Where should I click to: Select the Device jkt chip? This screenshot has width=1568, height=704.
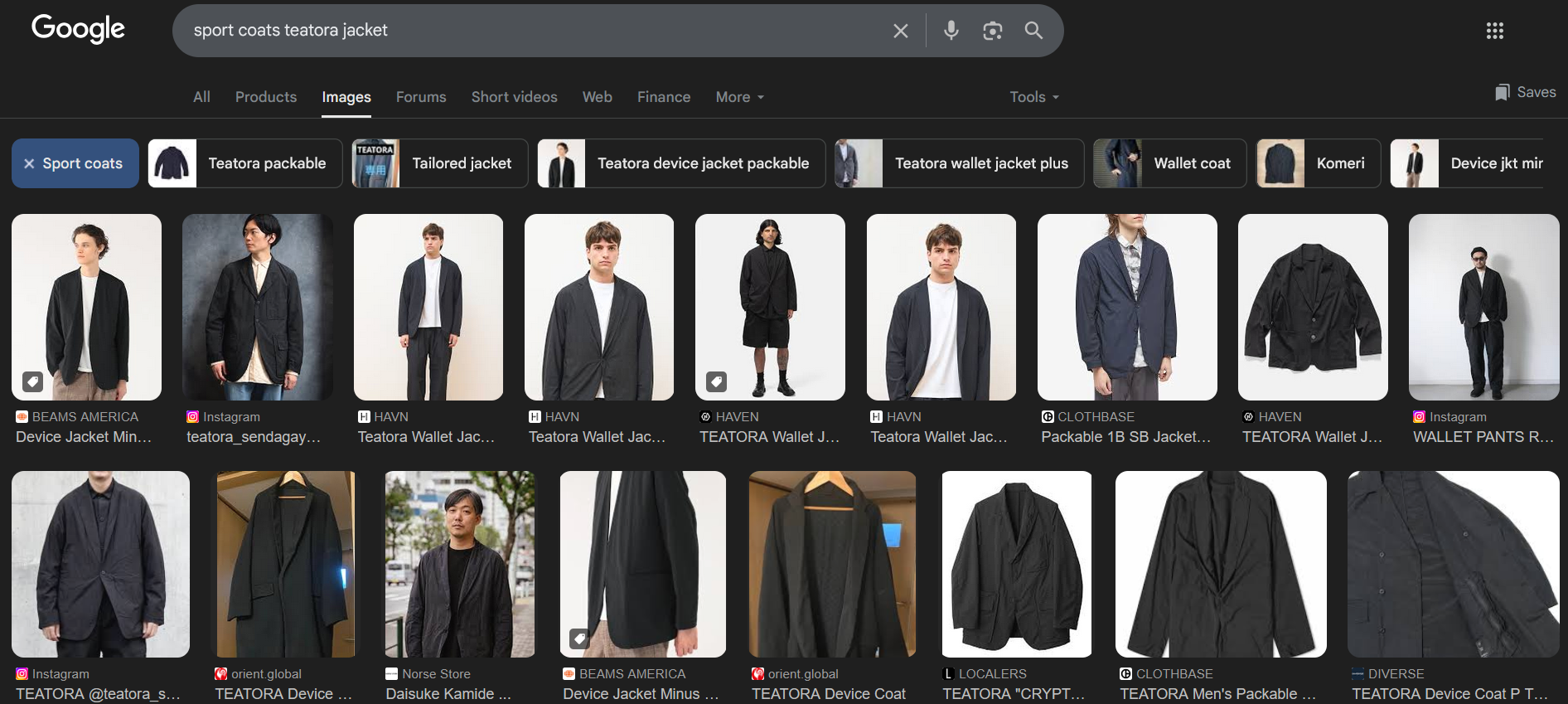tap(1467, 163)
